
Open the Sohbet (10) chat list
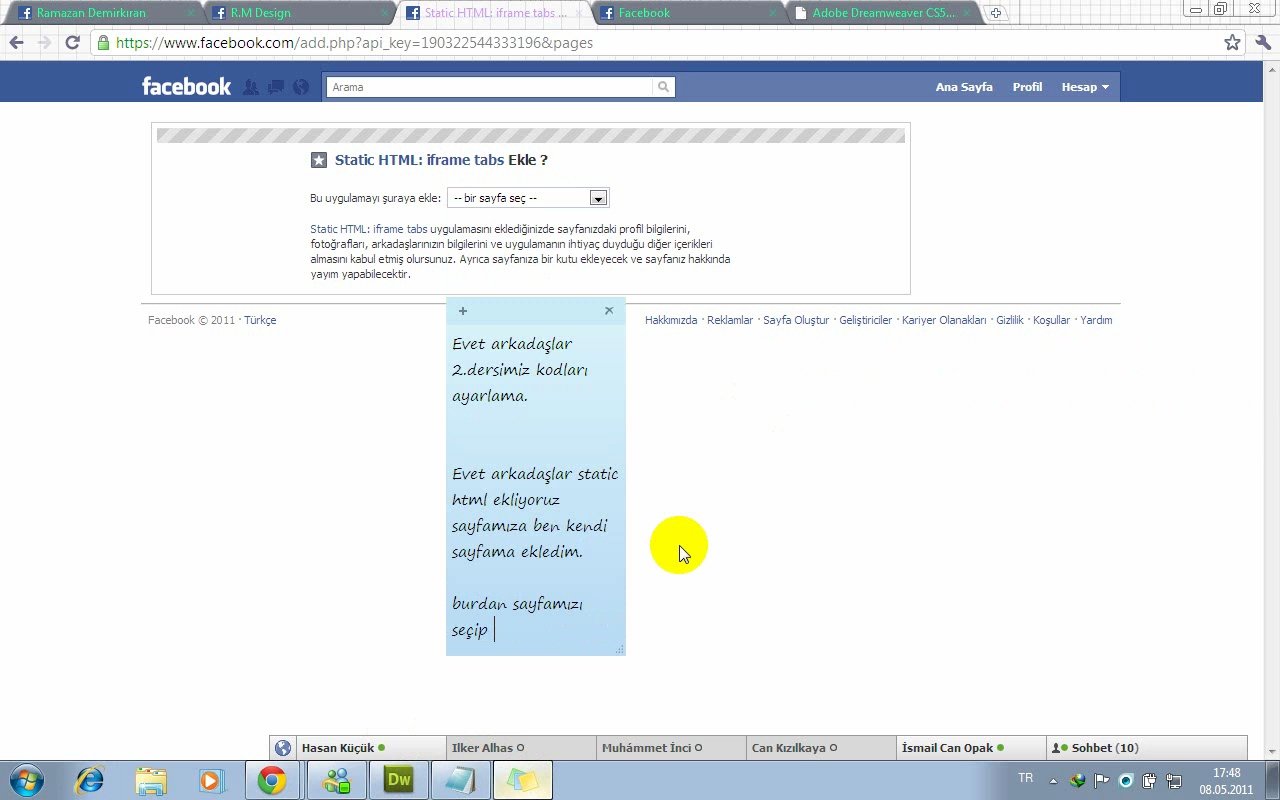(x=1147, y=748)
